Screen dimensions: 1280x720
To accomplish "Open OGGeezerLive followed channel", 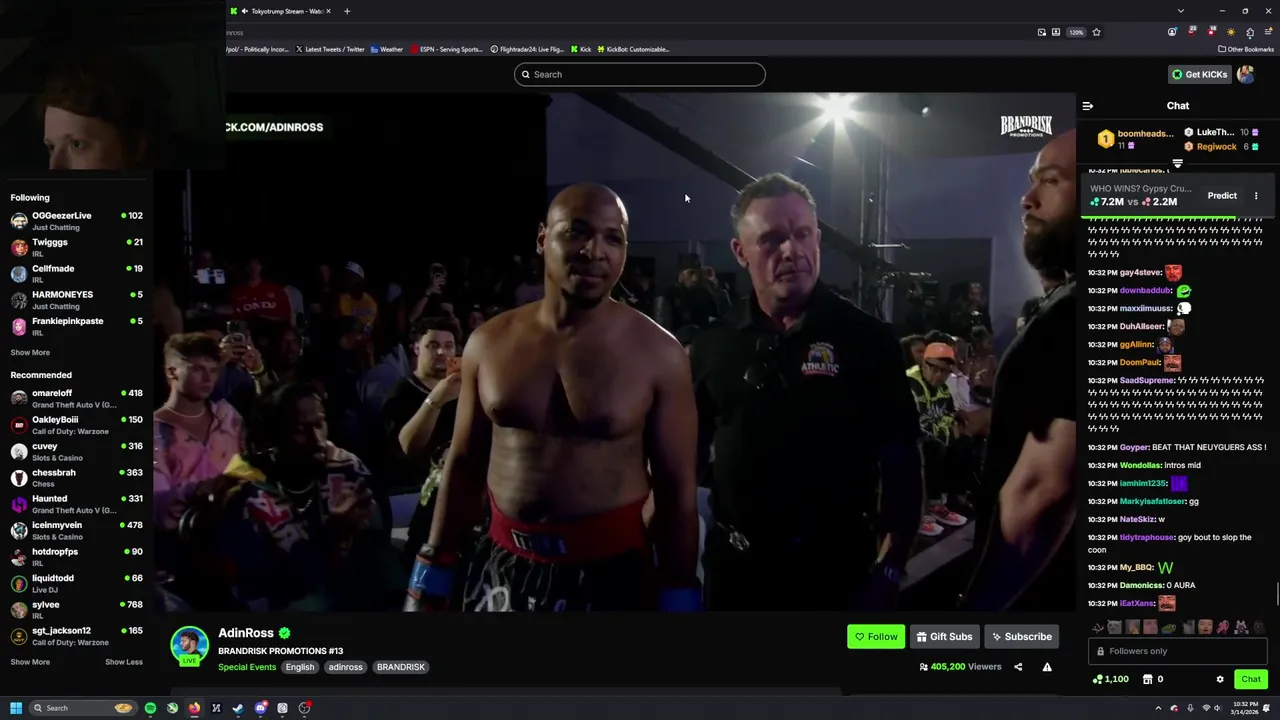I will coord(76,220).
